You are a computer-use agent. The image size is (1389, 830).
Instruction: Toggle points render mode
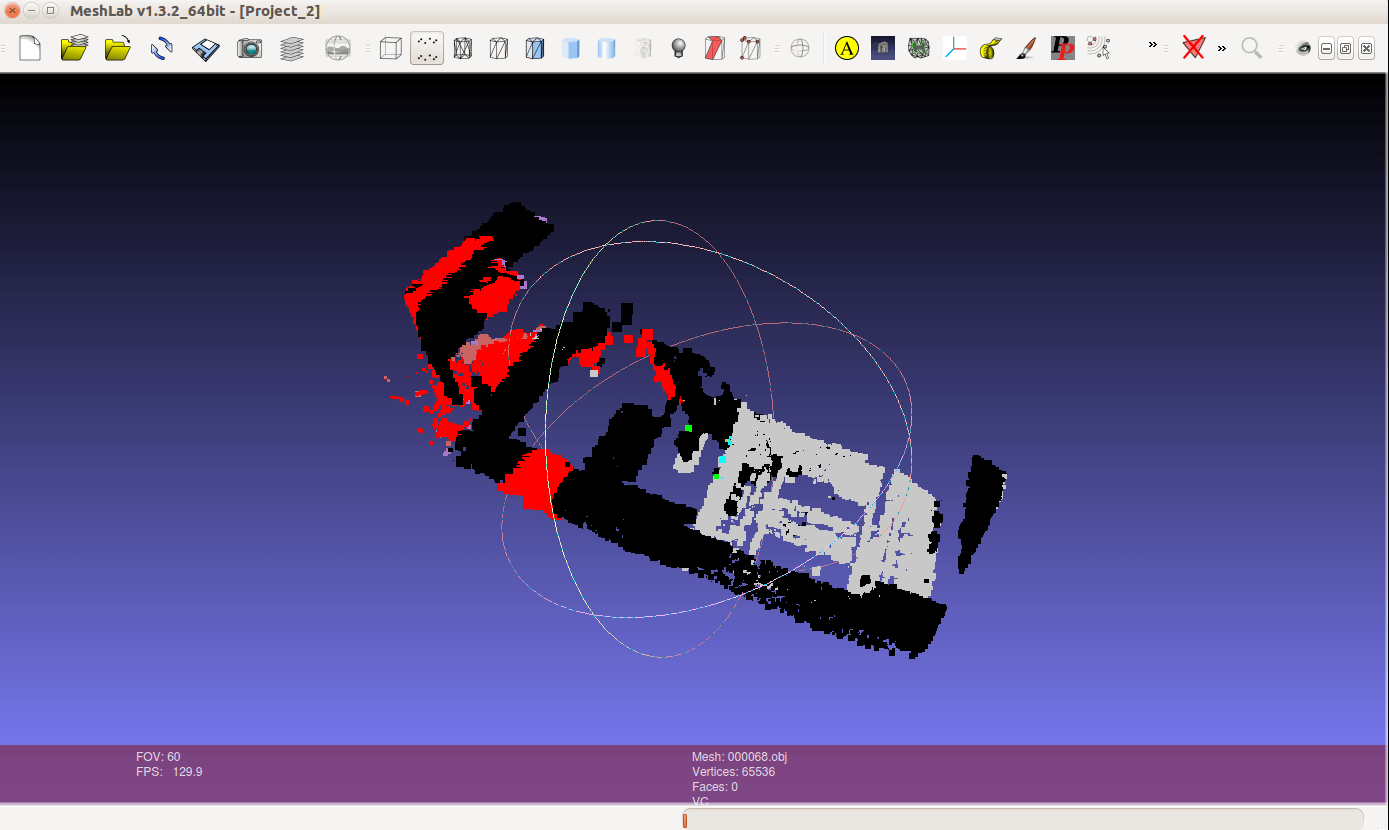(x=427, y=48)
